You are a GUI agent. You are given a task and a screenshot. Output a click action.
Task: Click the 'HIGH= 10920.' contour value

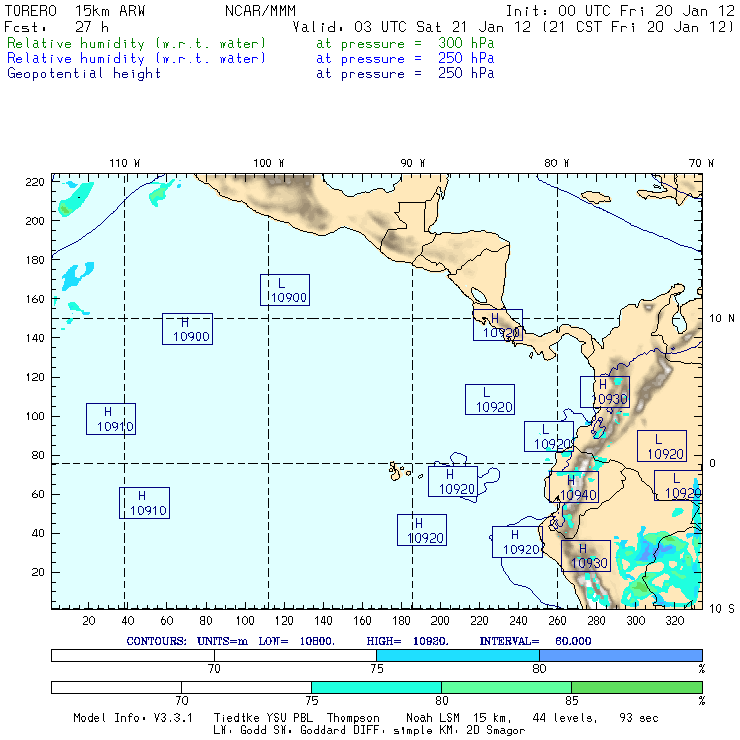(407, 641)
